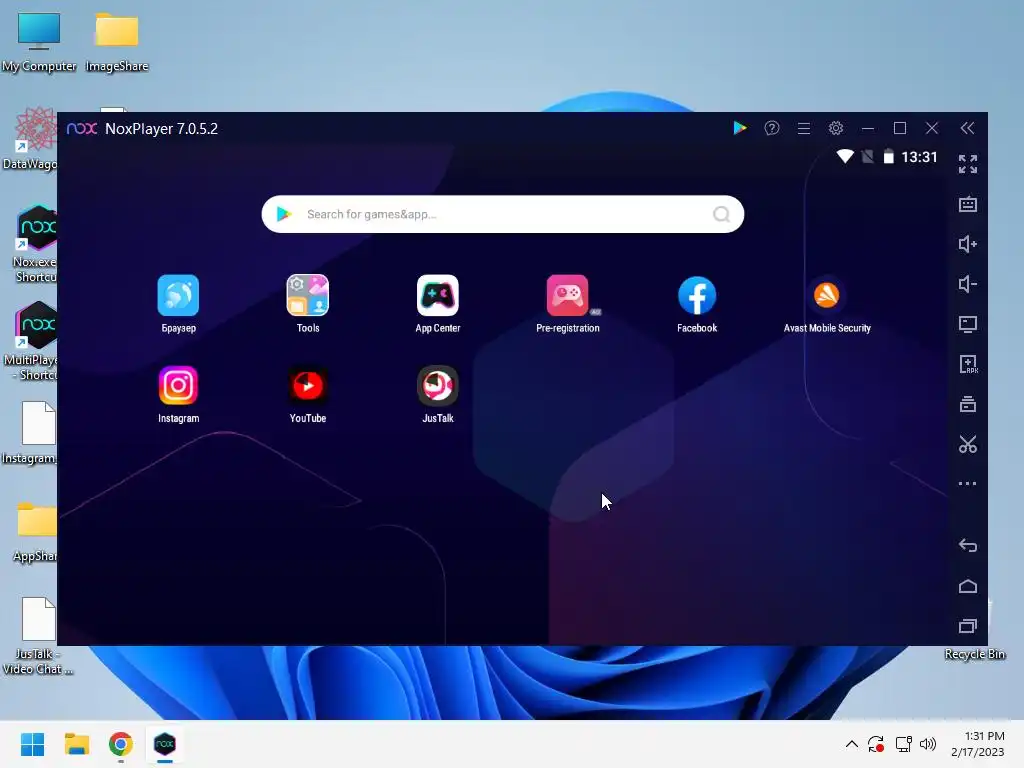Click the update sync tray icon
Image resolution: width=1024 pixels, height=768 pixels.
pyautogui.click(x=876, y=744)
